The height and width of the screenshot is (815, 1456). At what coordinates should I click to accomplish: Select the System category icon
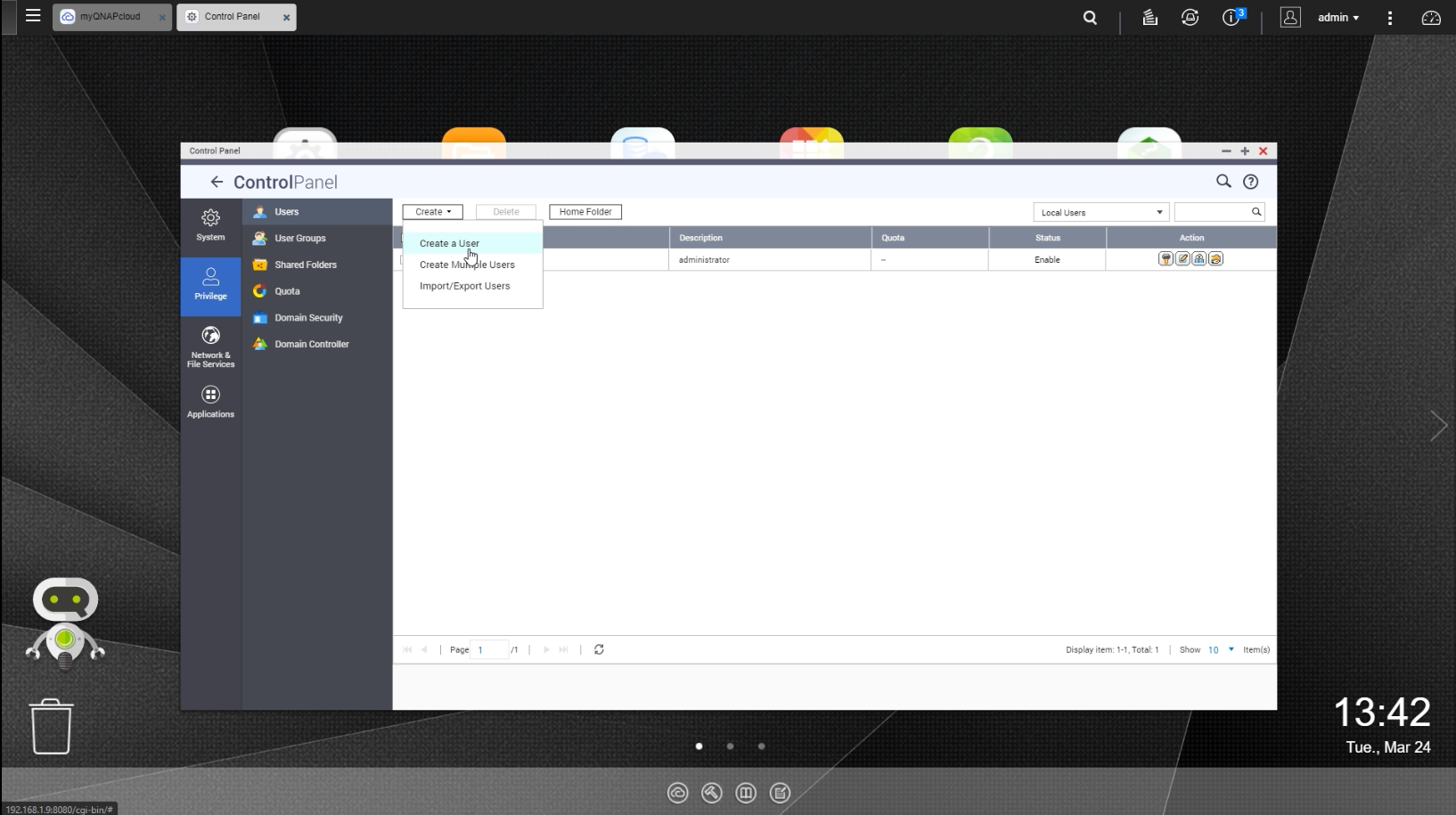210,225
